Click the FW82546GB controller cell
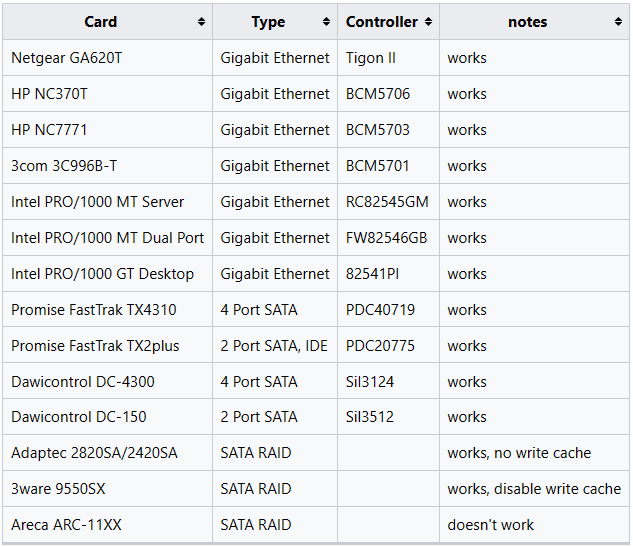Image resolution: width=633 pixels, height=547 pixels. (388, 237)
